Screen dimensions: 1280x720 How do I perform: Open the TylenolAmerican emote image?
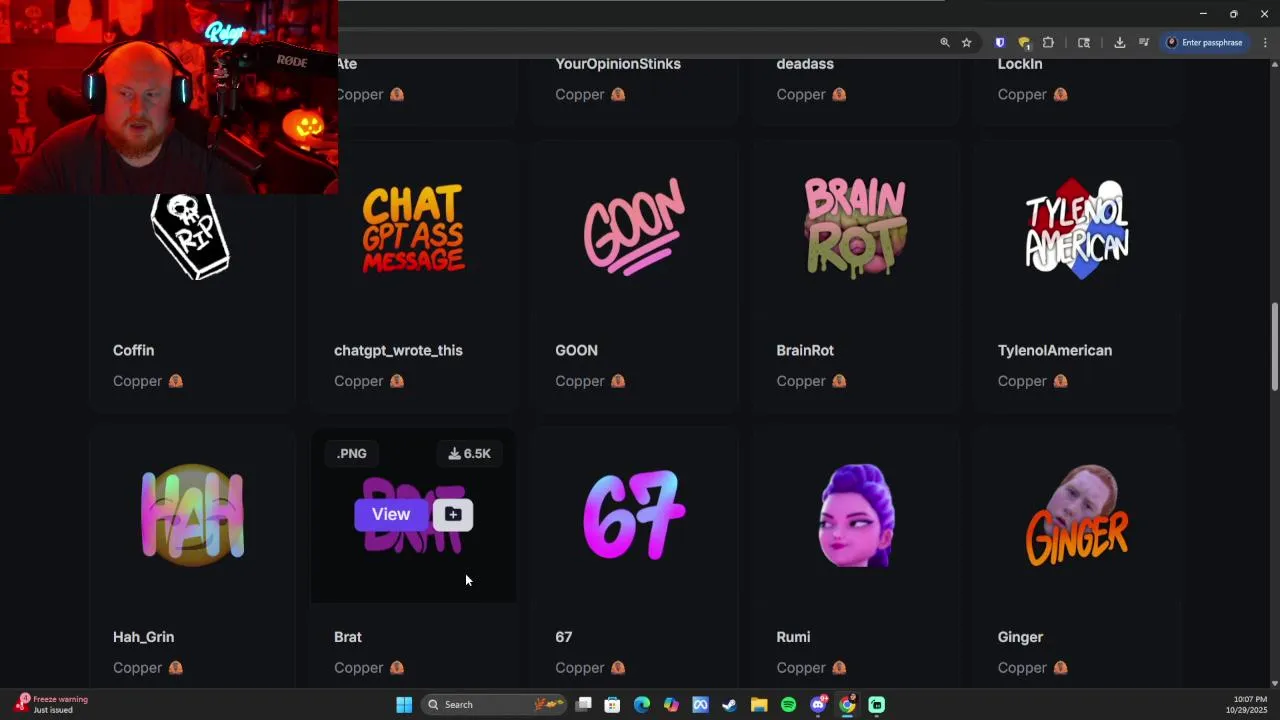tap(1077, 227)
